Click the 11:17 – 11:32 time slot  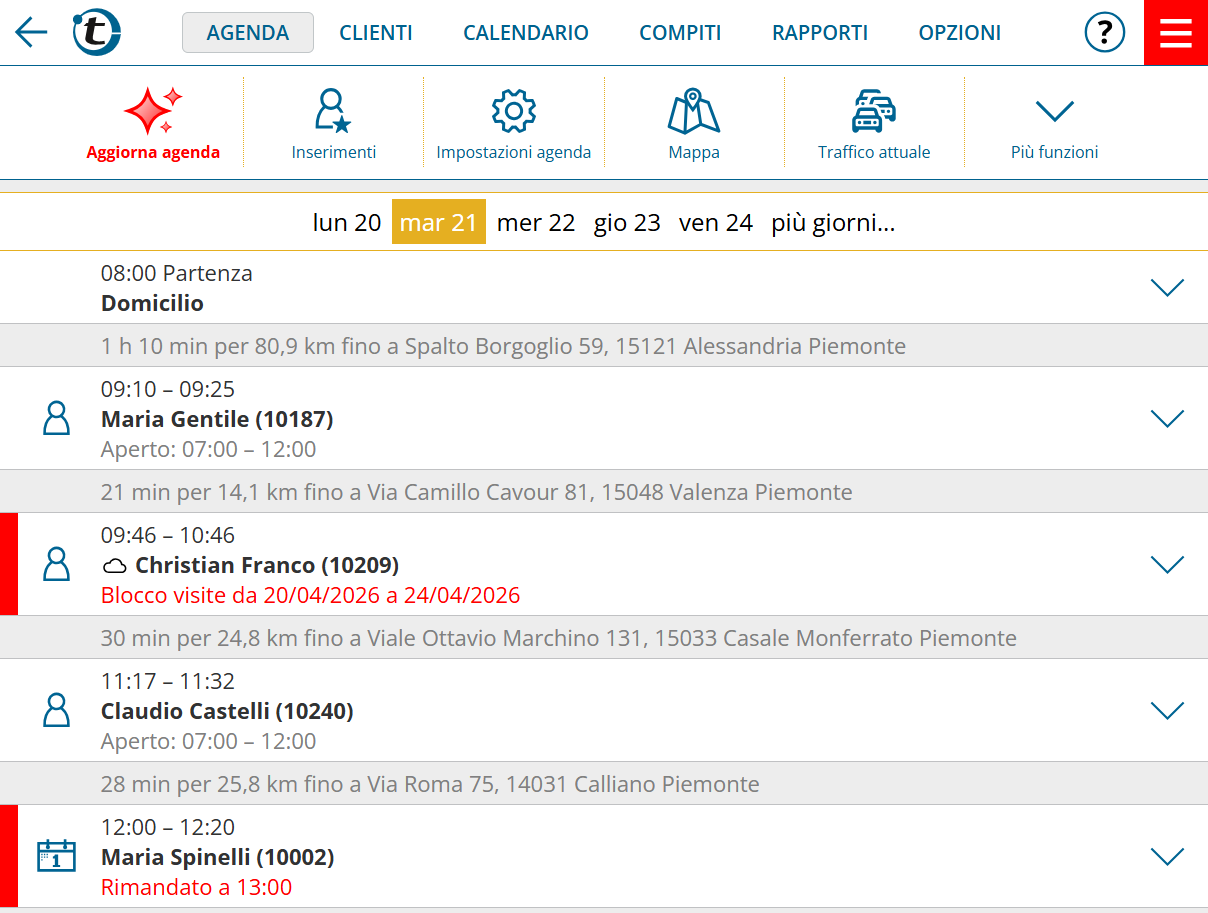coord(168,681)
